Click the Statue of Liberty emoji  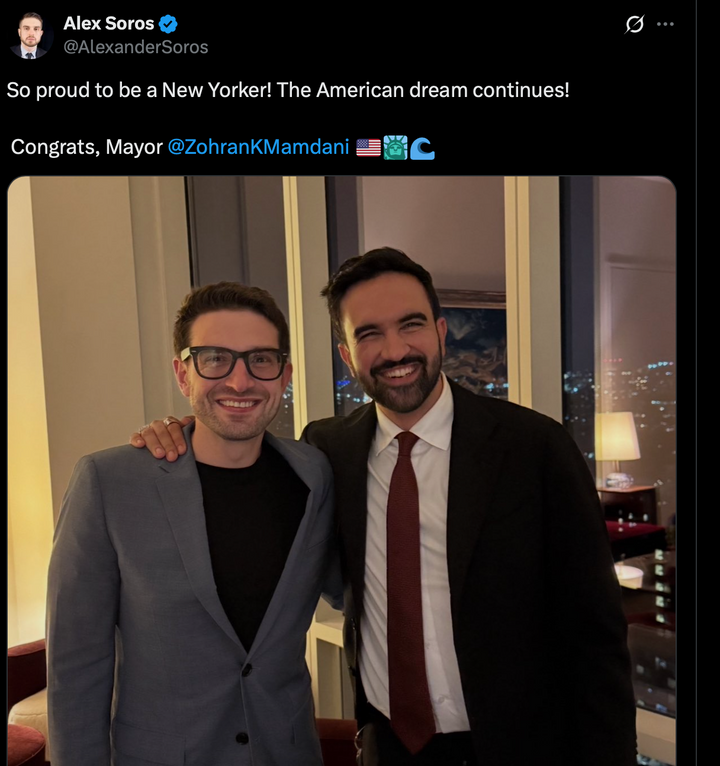coord(395,148)
